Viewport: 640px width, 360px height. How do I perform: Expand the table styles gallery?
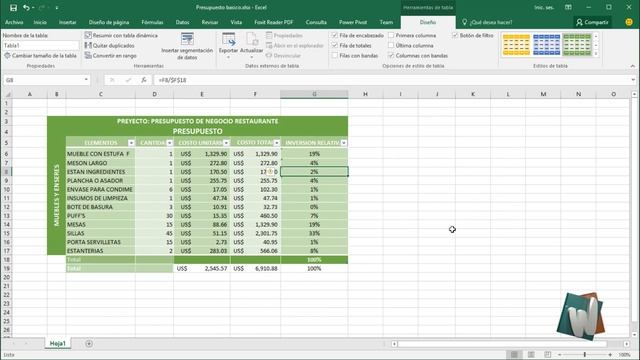click(596, 53)
